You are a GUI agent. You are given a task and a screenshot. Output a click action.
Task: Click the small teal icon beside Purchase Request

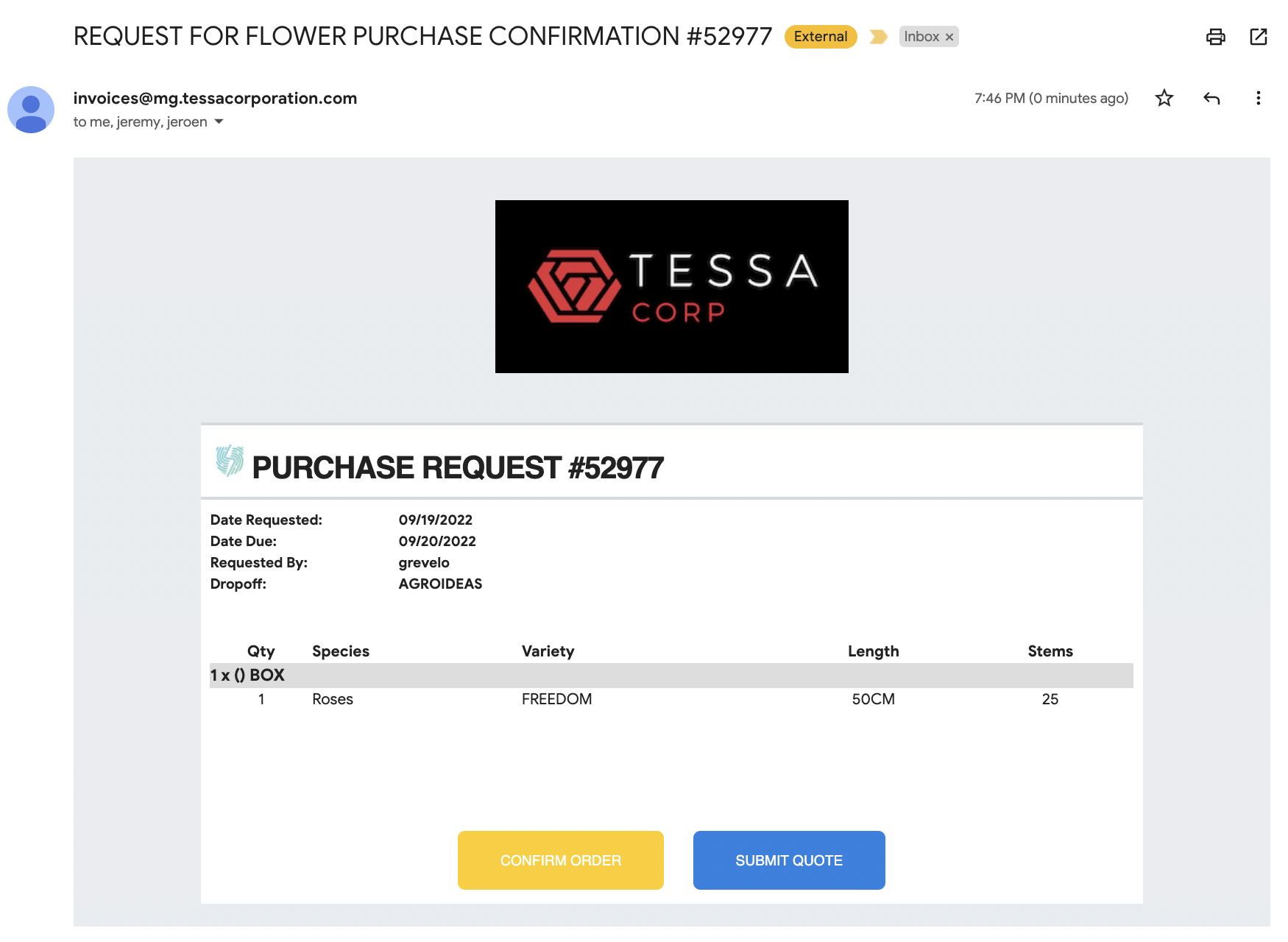229,461
